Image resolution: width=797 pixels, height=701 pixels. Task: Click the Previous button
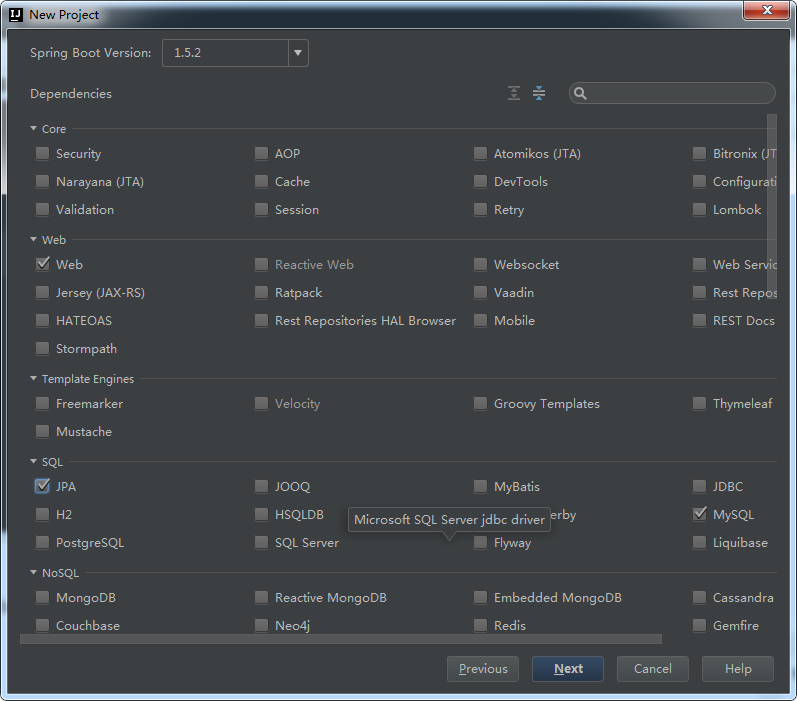[483, 668]
